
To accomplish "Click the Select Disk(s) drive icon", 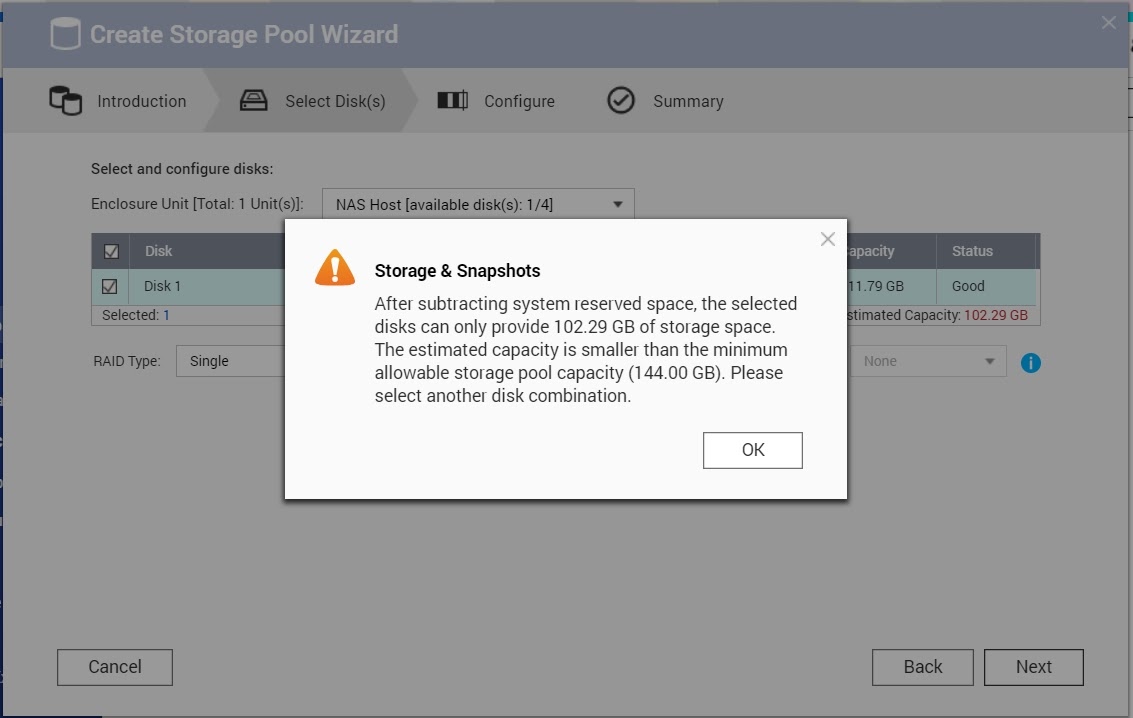I will 254,101.
